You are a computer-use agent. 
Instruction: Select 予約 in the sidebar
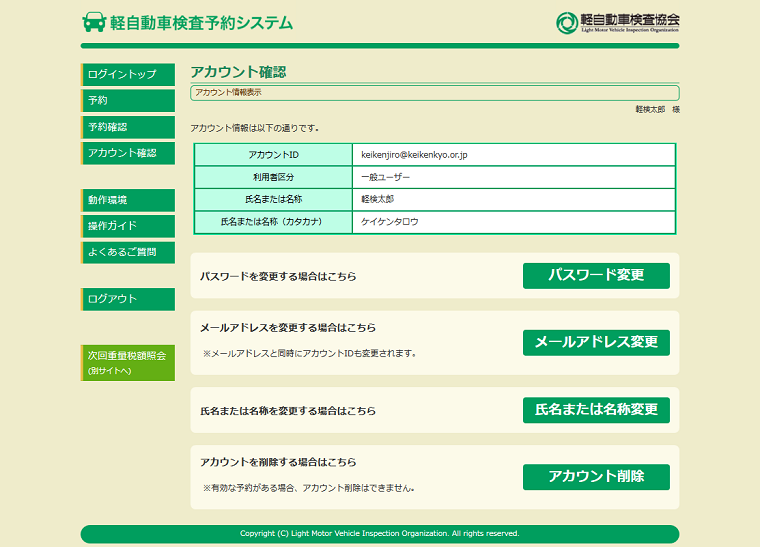[x=128, y=100]
